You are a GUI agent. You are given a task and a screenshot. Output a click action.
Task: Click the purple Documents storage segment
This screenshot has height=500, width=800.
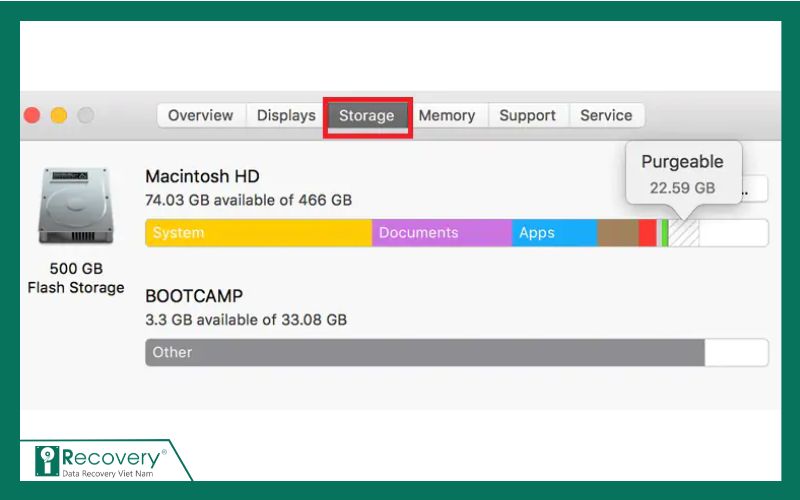(x=442, y=233)
